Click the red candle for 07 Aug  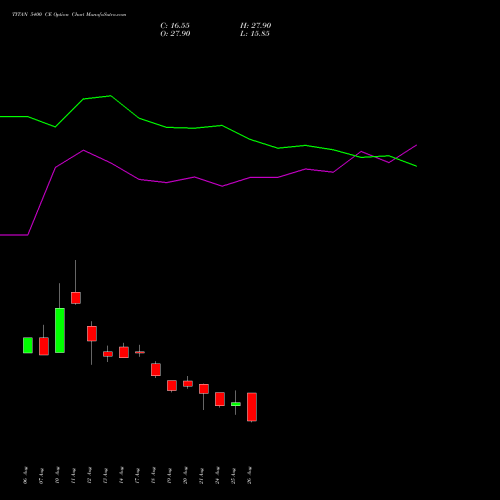tap(44, 346)
